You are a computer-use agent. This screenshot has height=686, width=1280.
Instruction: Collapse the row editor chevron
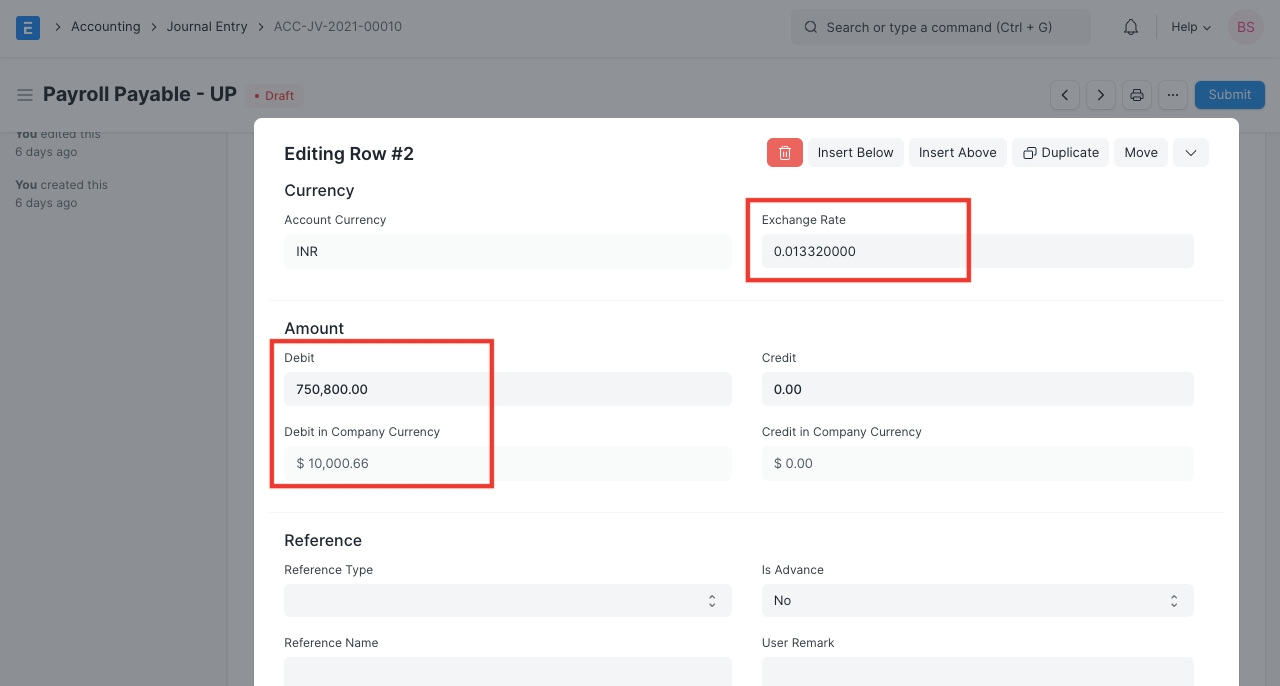1191,152
